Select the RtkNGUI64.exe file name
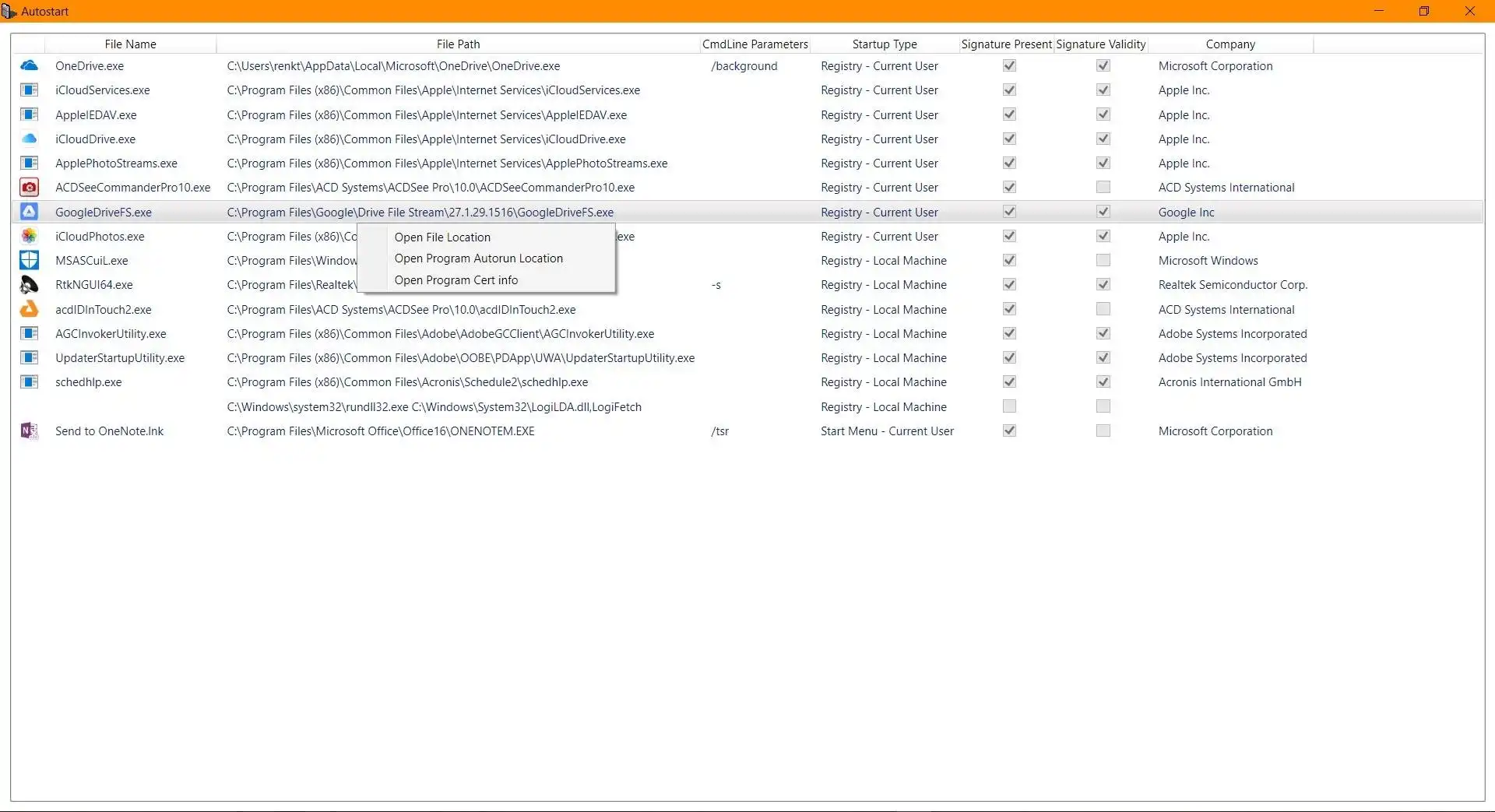 pos(94,285)
